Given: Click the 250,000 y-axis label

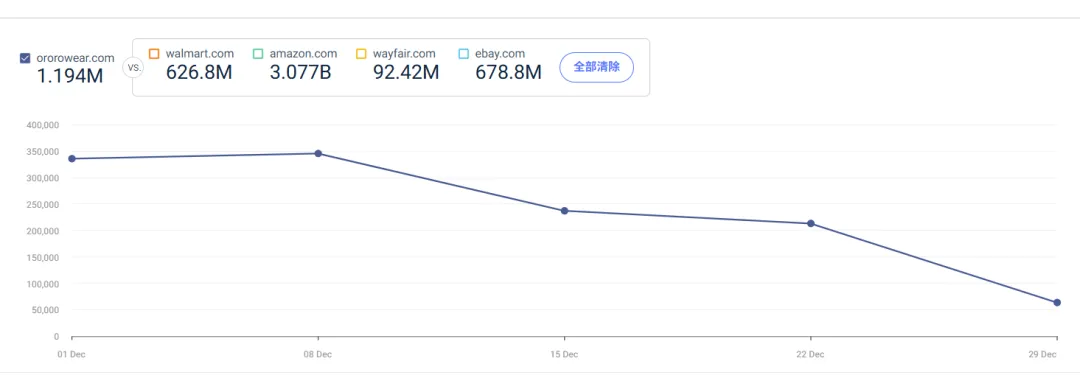Looking at the screenshot, I should (43, 204).
